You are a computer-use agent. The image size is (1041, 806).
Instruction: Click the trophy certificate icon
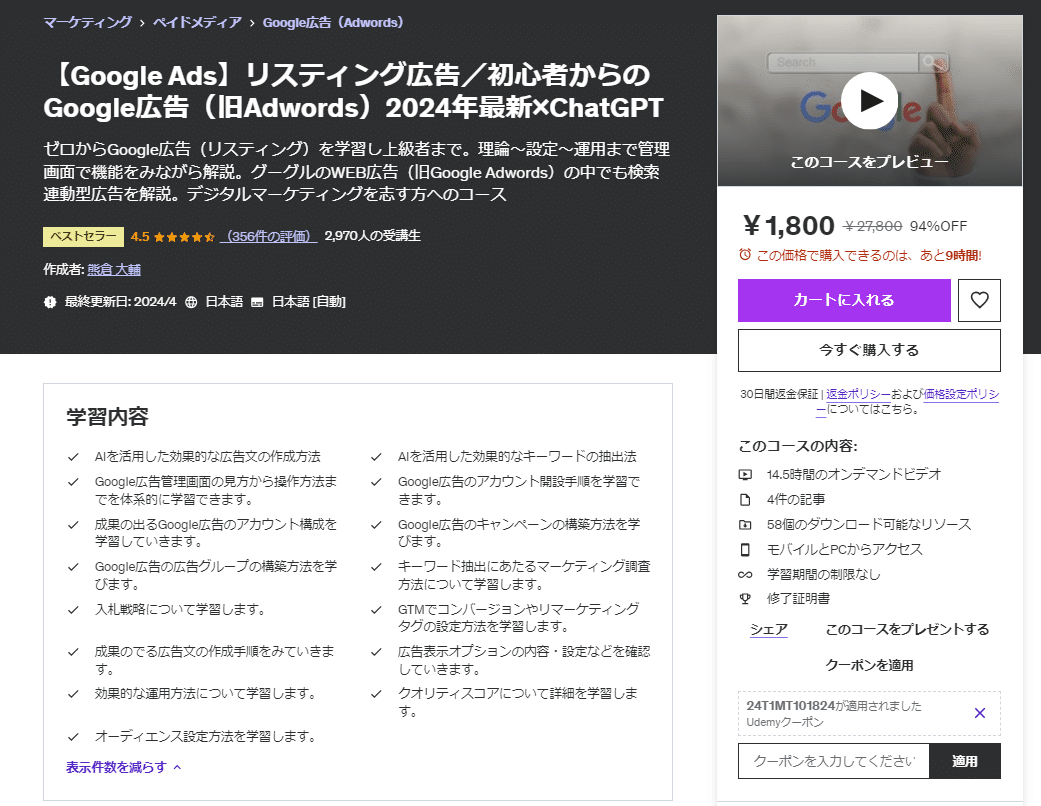click(x=745, y=599)
